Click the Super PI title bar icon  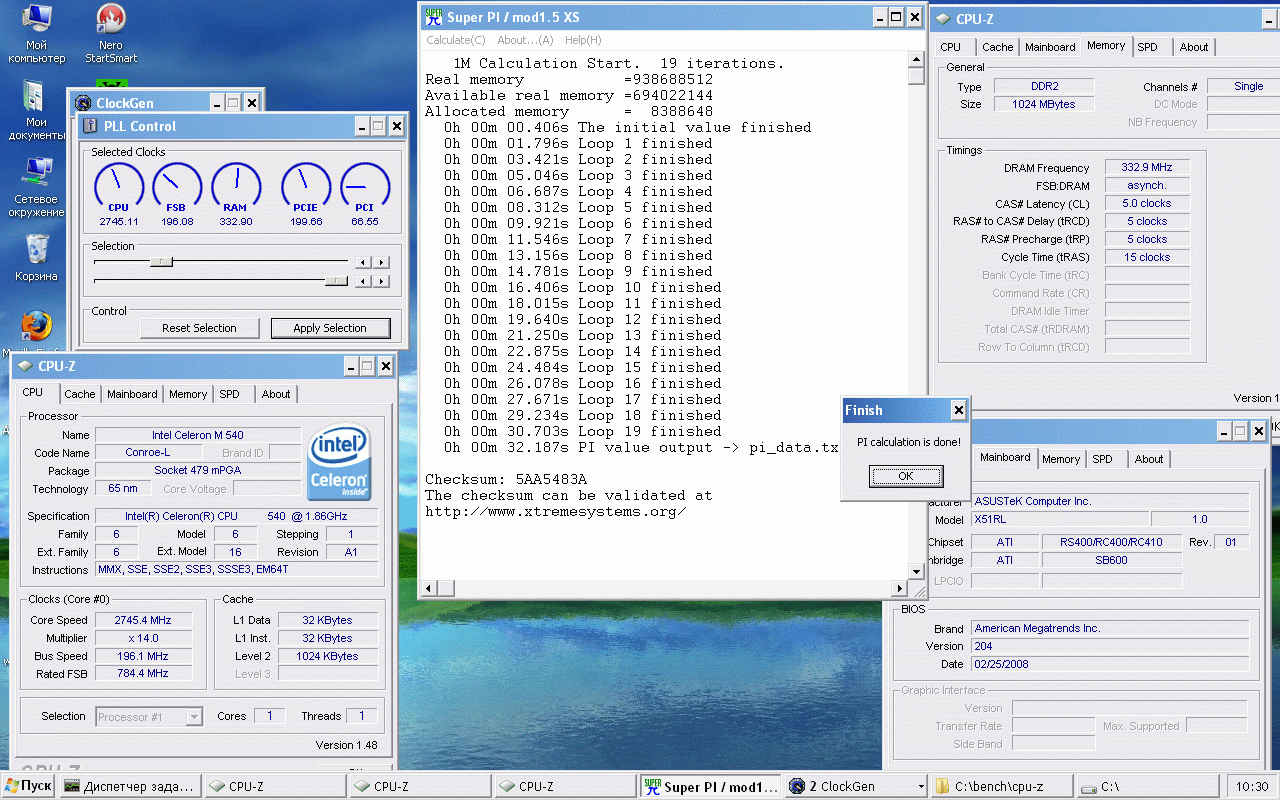[x=433, y=17]
